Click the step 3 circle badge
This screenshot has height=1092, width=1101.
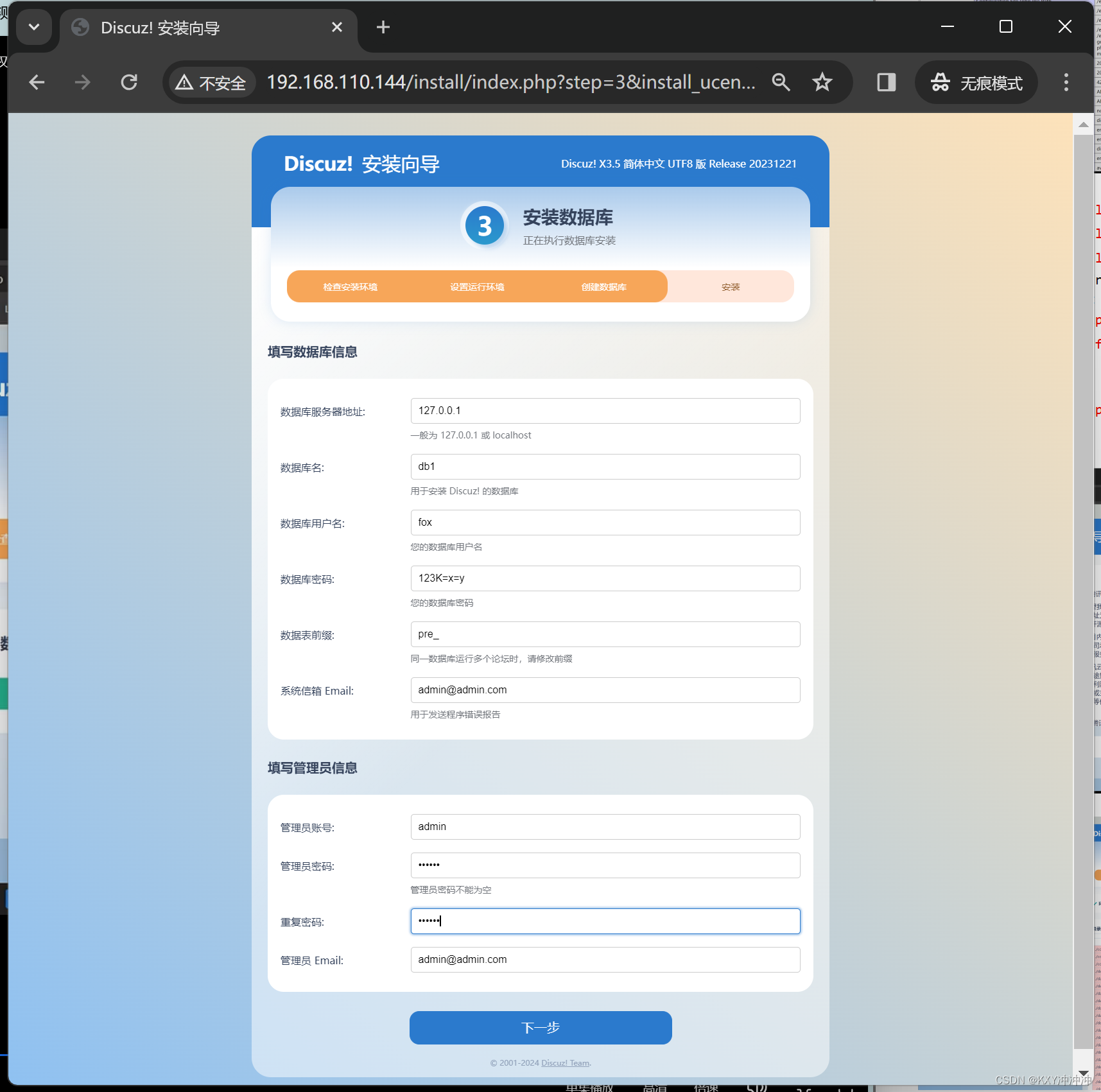[485, 226]
